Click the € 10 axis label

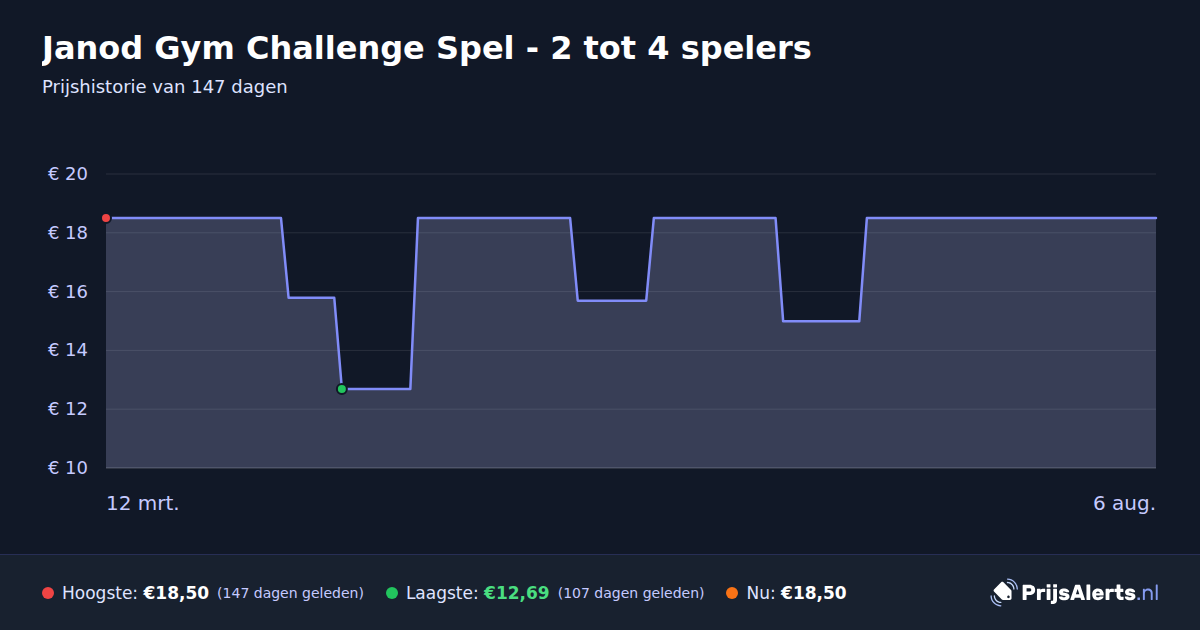click(x=68, y=468)
